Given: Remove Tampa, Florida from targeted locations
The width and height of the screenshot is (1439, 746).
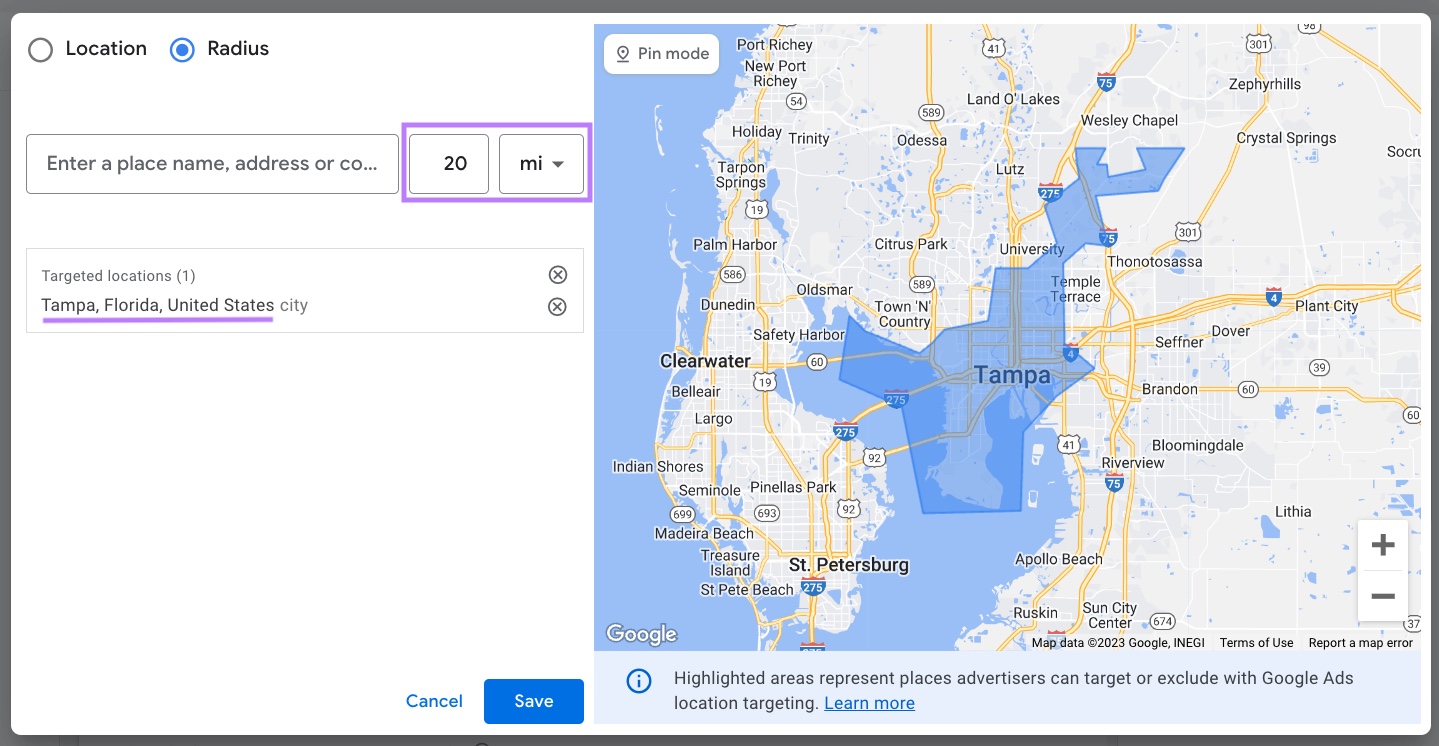Looking at the screenshot, I should tap(557, 306).
